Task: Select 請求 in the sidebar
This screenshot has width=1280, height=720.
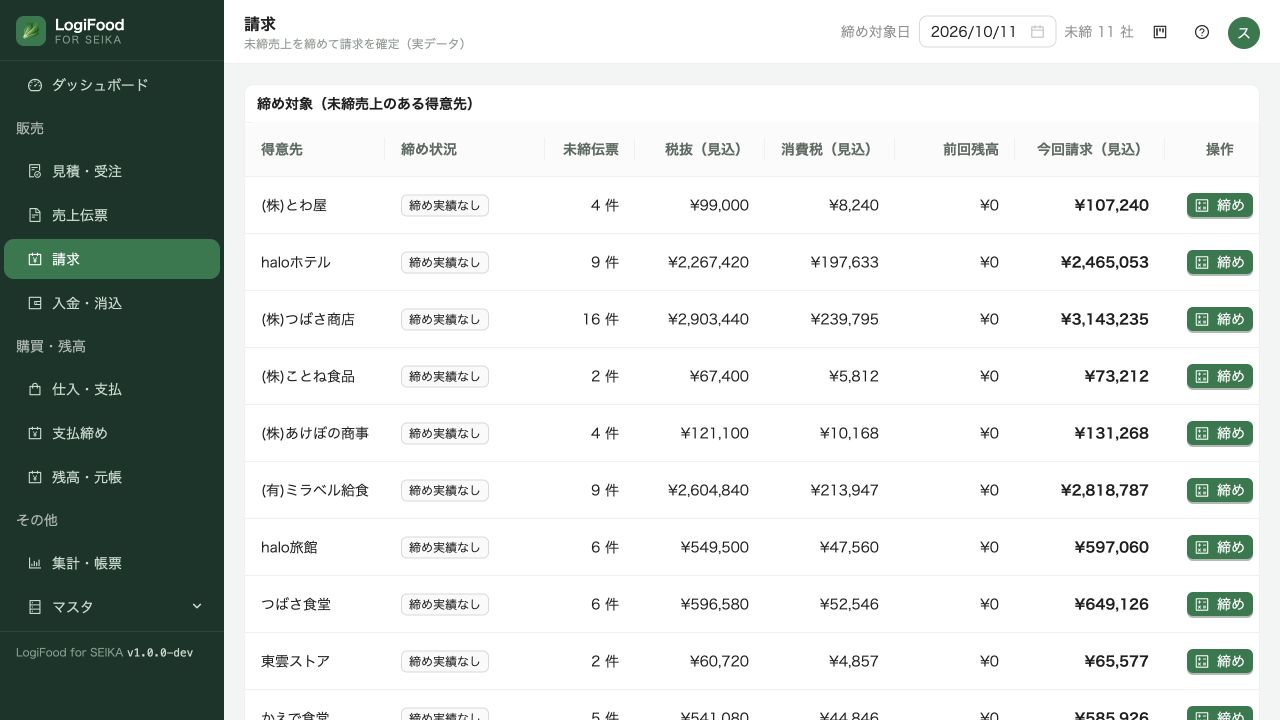Action: tap(112, 259)
